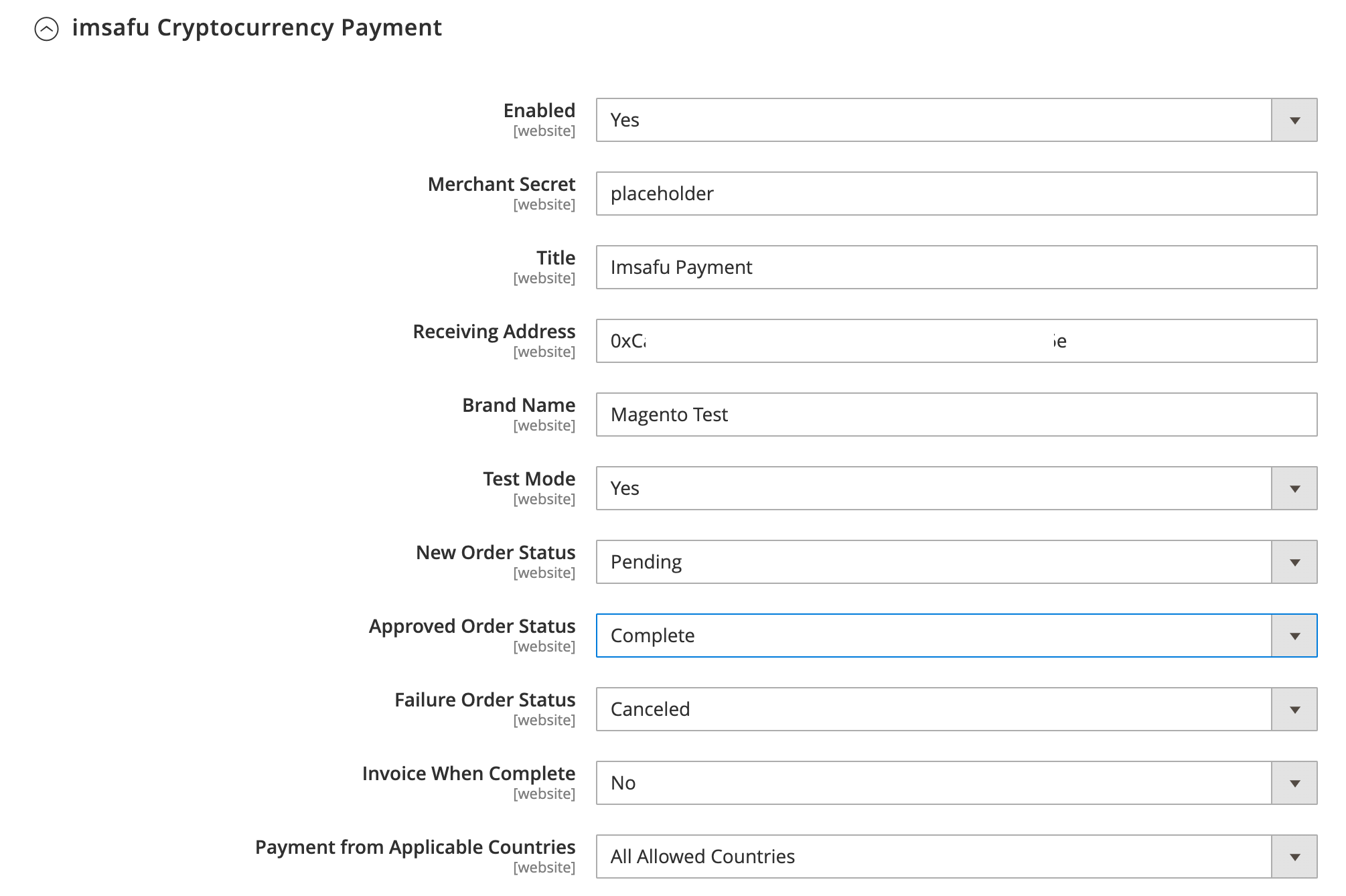Click the Enabled field showing Yes

click(x=871, y=121)
